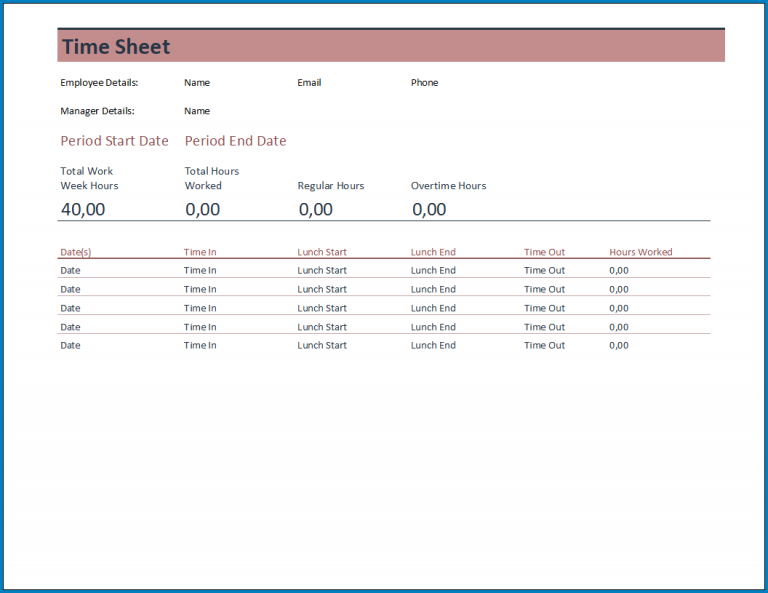This screenshot has height=593, width=768.
Task: Select the Lunch End cell in third table row
Action: click(433, 308)
